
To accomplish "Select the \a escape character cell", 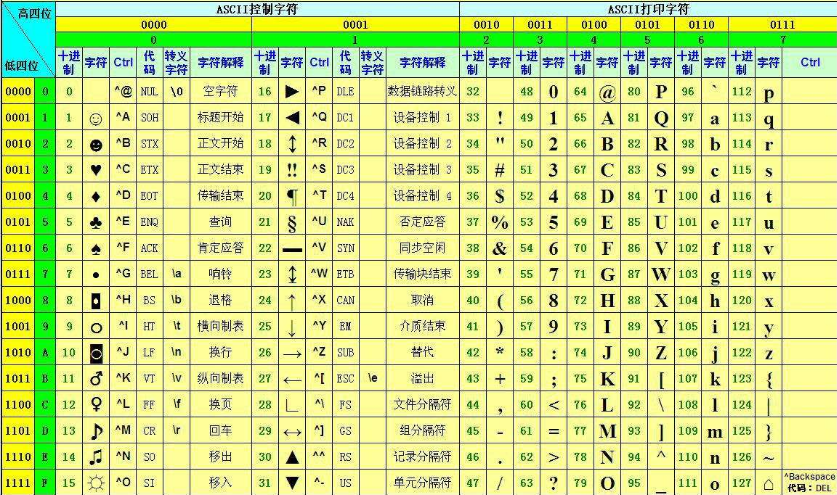I will click(x=177, y=274).
